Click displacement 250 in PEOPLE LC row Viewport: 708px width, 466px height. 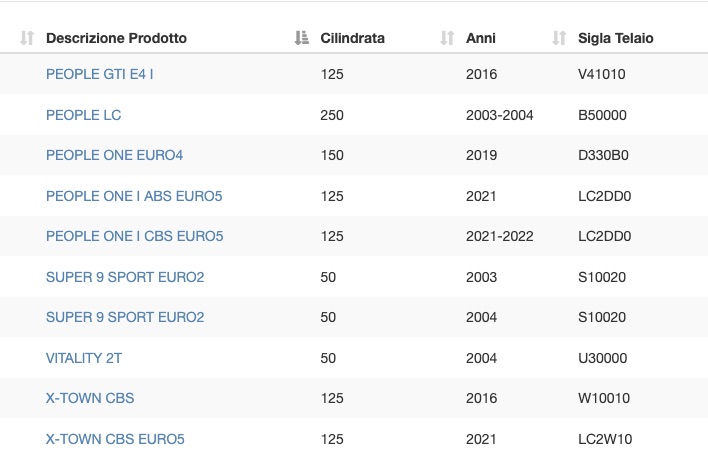tap(332, 115)
